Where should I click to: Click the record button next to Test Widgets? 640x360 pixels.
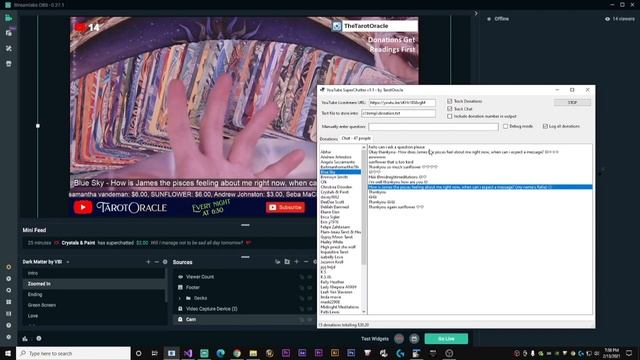[x=399, y=338]
